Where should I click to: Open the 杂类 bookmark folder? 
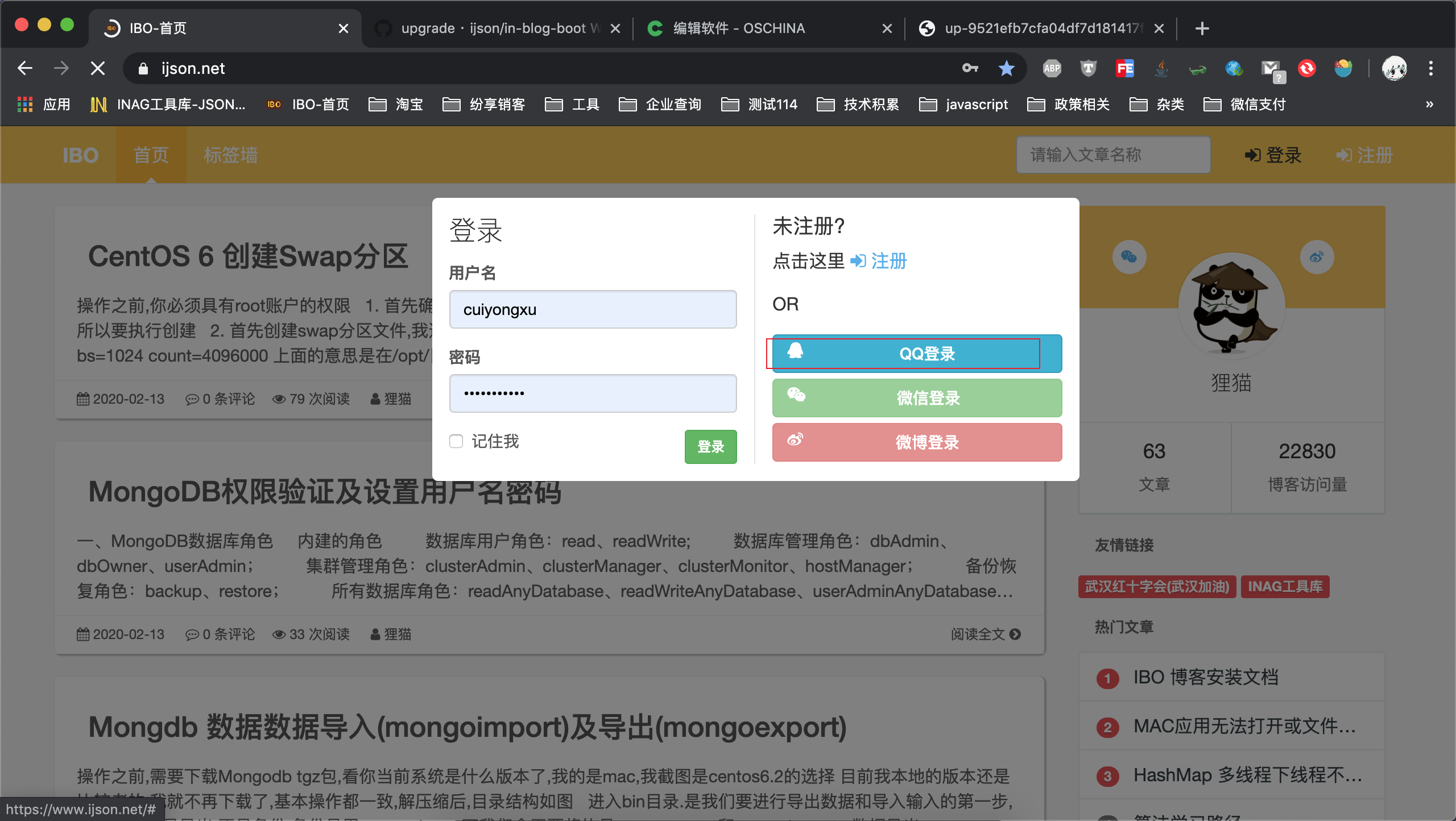[1157, 105]
